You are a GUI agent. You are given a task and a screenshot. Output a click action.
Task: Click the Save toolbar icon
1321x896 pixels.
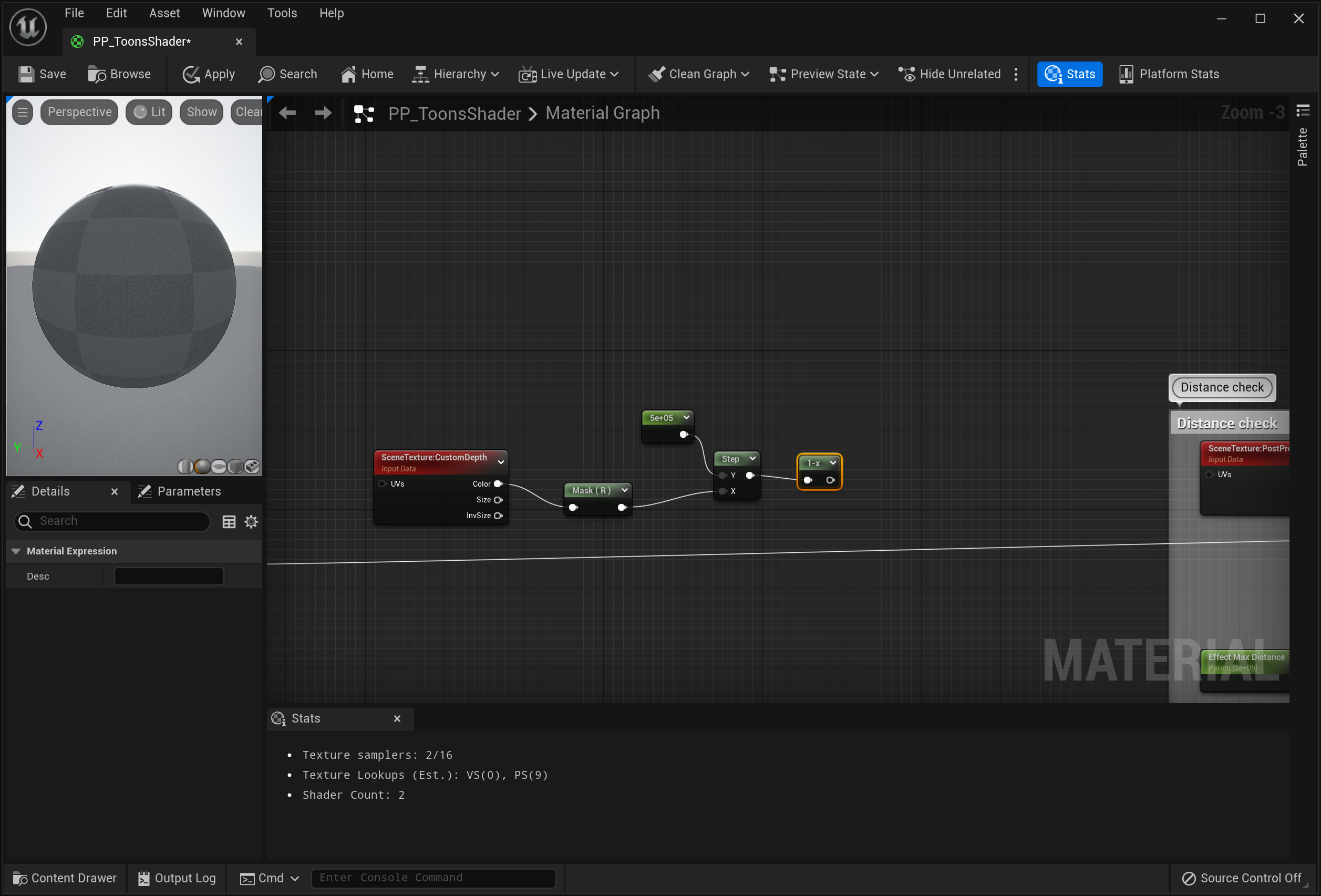(x=26, y=74)
